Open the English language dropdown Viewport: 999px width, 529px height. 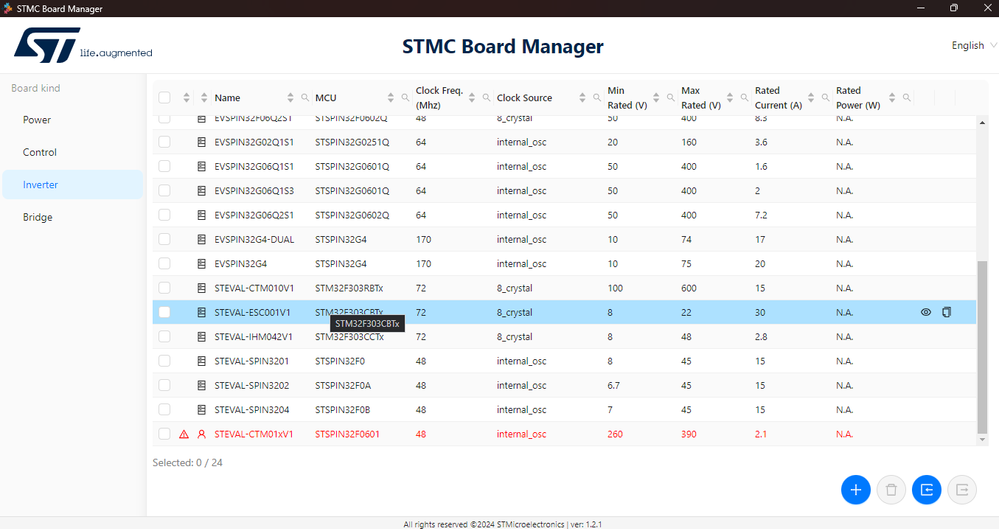pos(974,45)
